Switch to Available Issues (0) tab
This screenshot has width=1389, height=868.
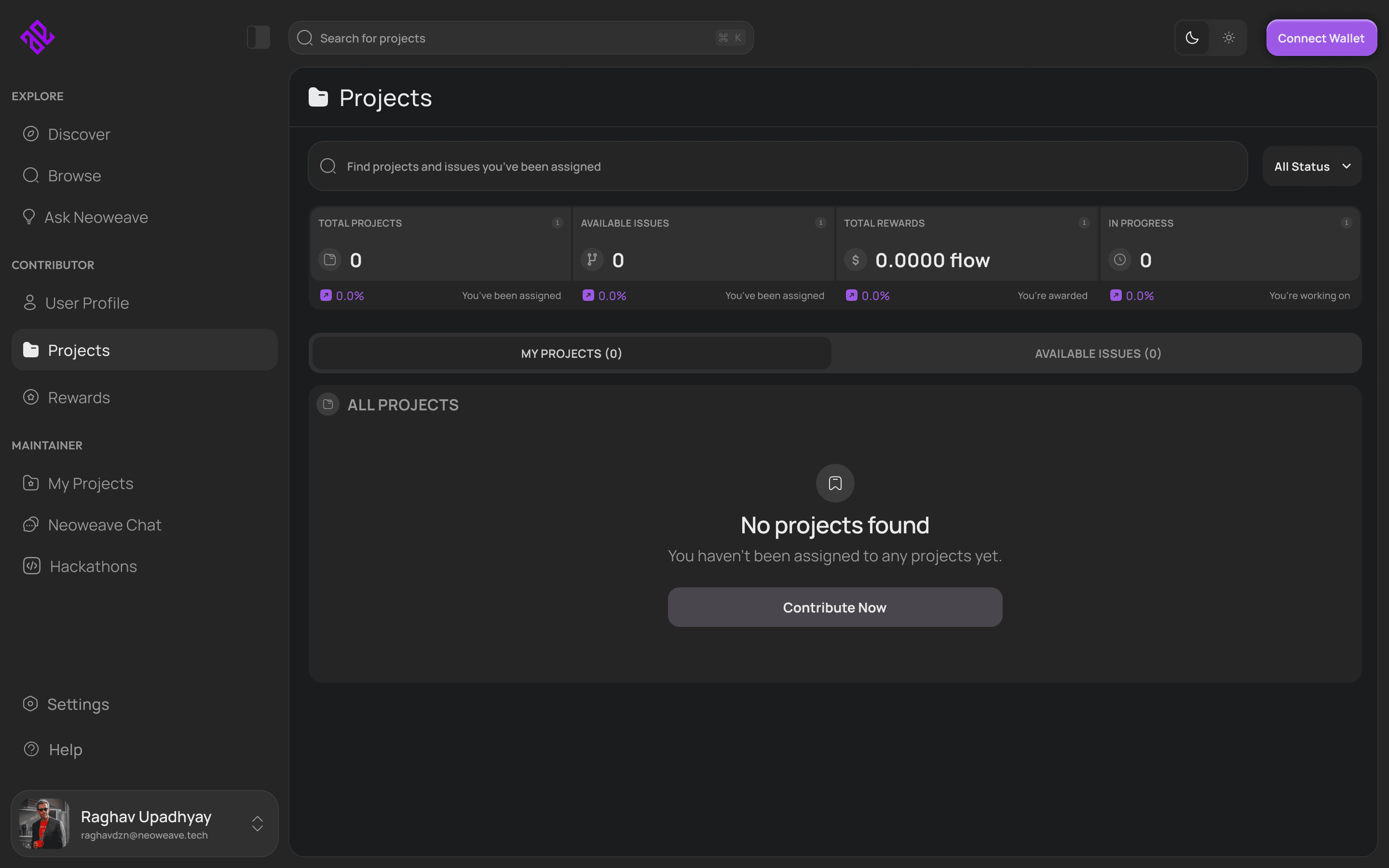tap(1097, 353)
